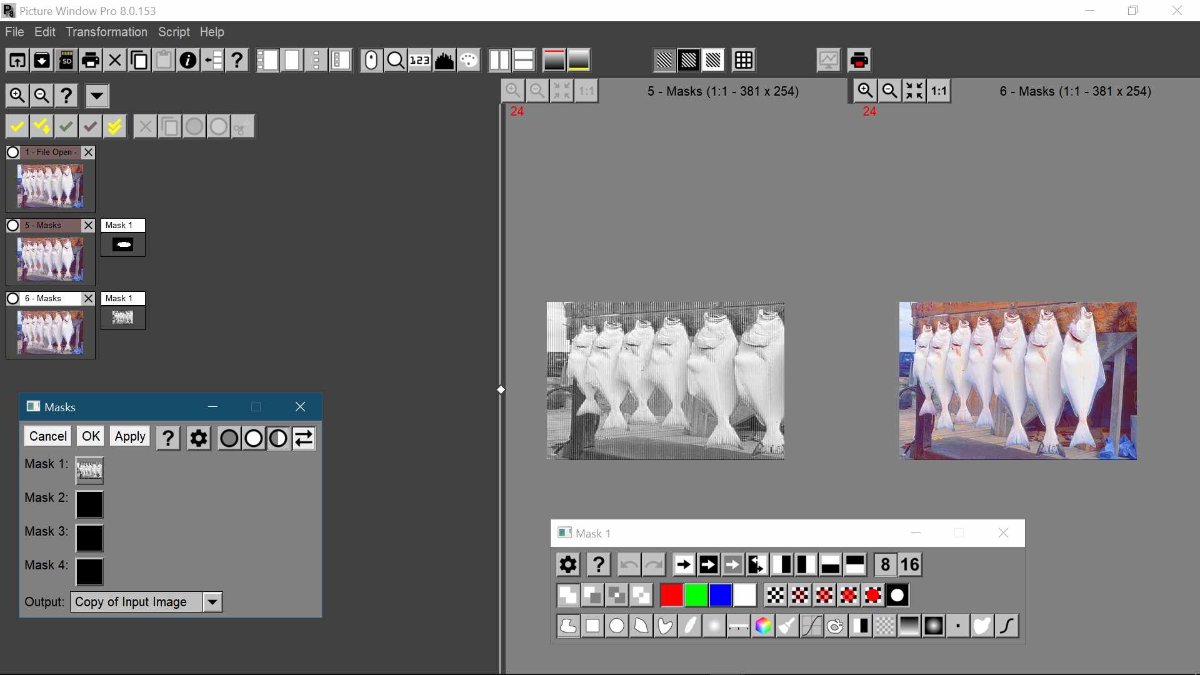Click Cancel in the Masks dialog
1200x675 pixels.
coord(48,436)
